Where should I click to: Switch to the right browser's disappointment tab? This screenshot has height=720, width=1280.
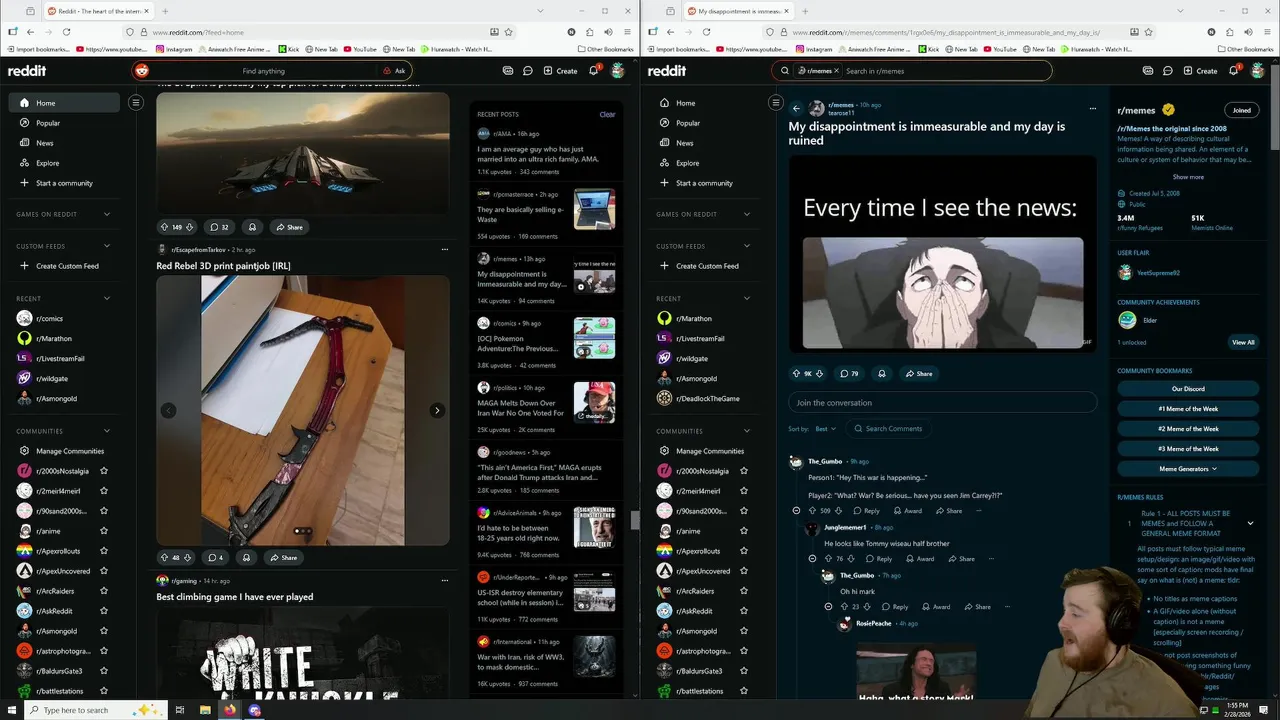737,11
